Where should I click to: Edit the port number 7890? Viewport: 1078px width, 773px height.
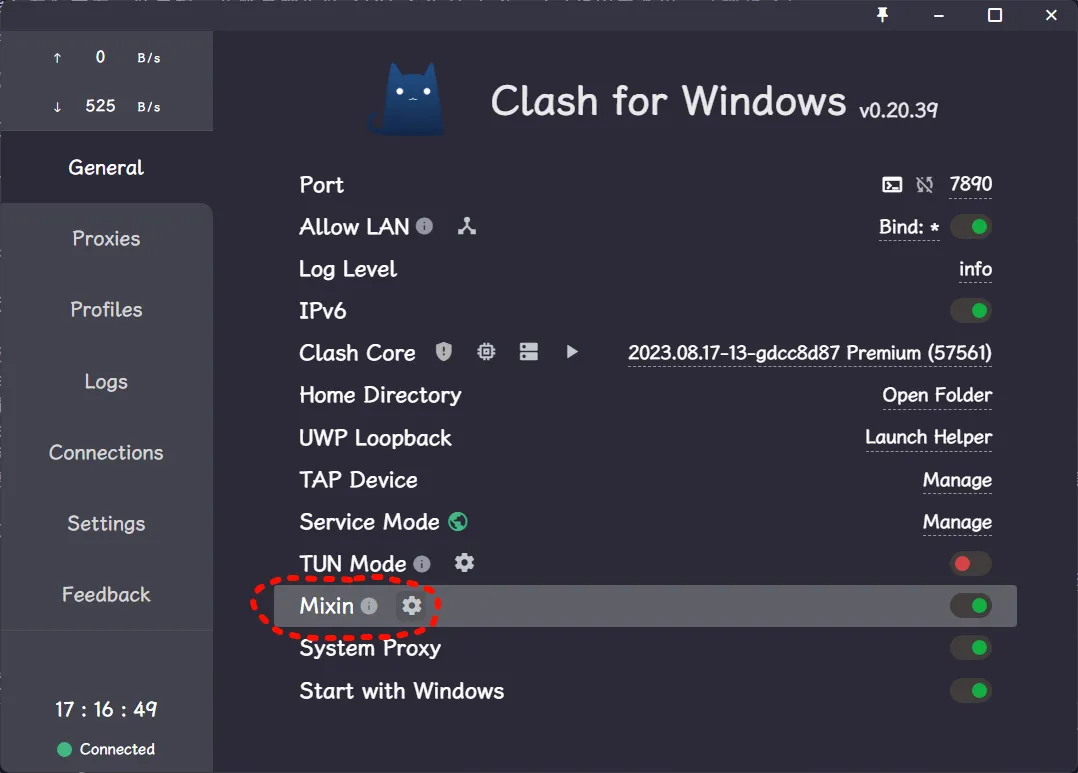970,184
